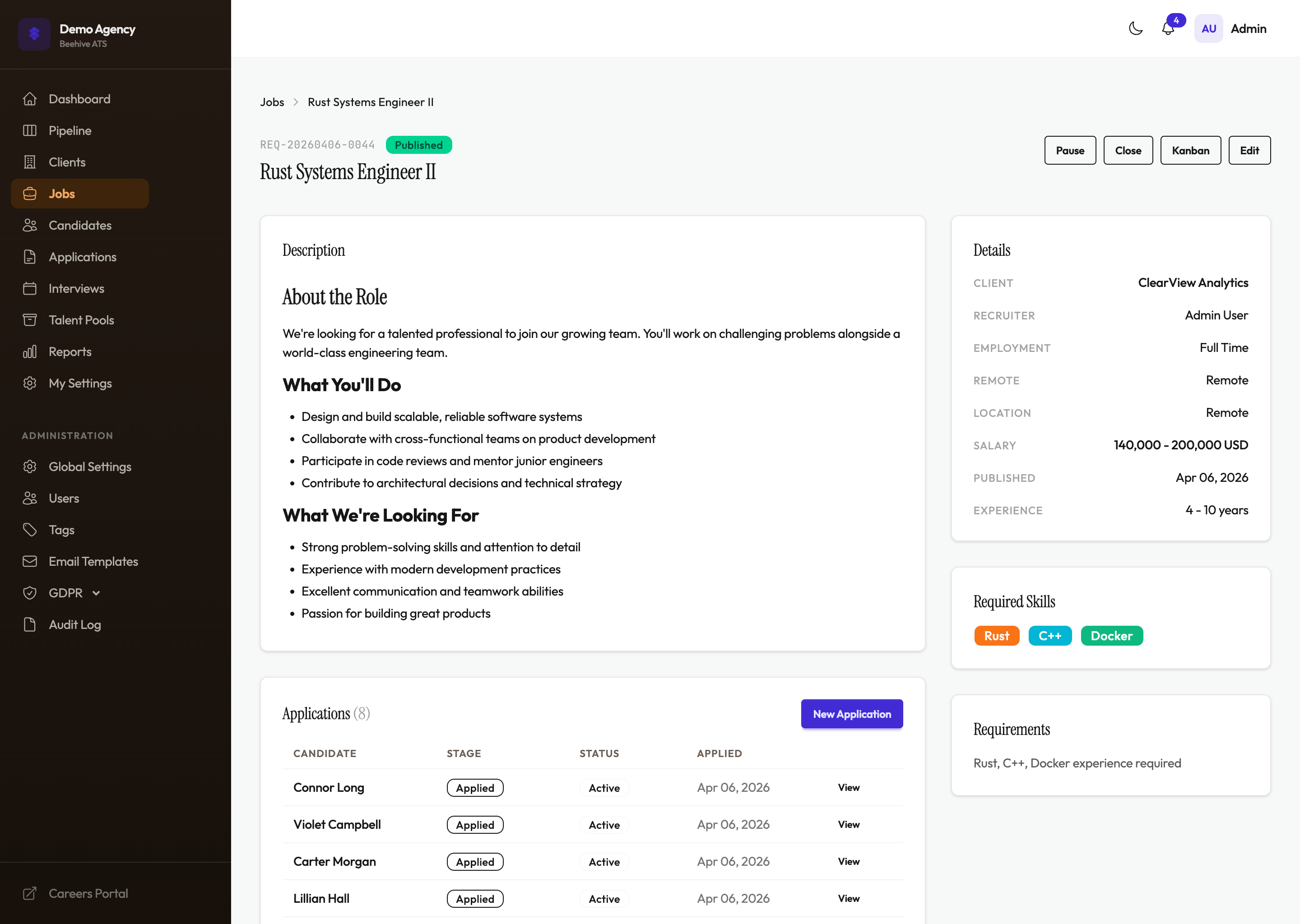Click the AU avatar in the header
1300x924 pixels.
click(1208, 28)
